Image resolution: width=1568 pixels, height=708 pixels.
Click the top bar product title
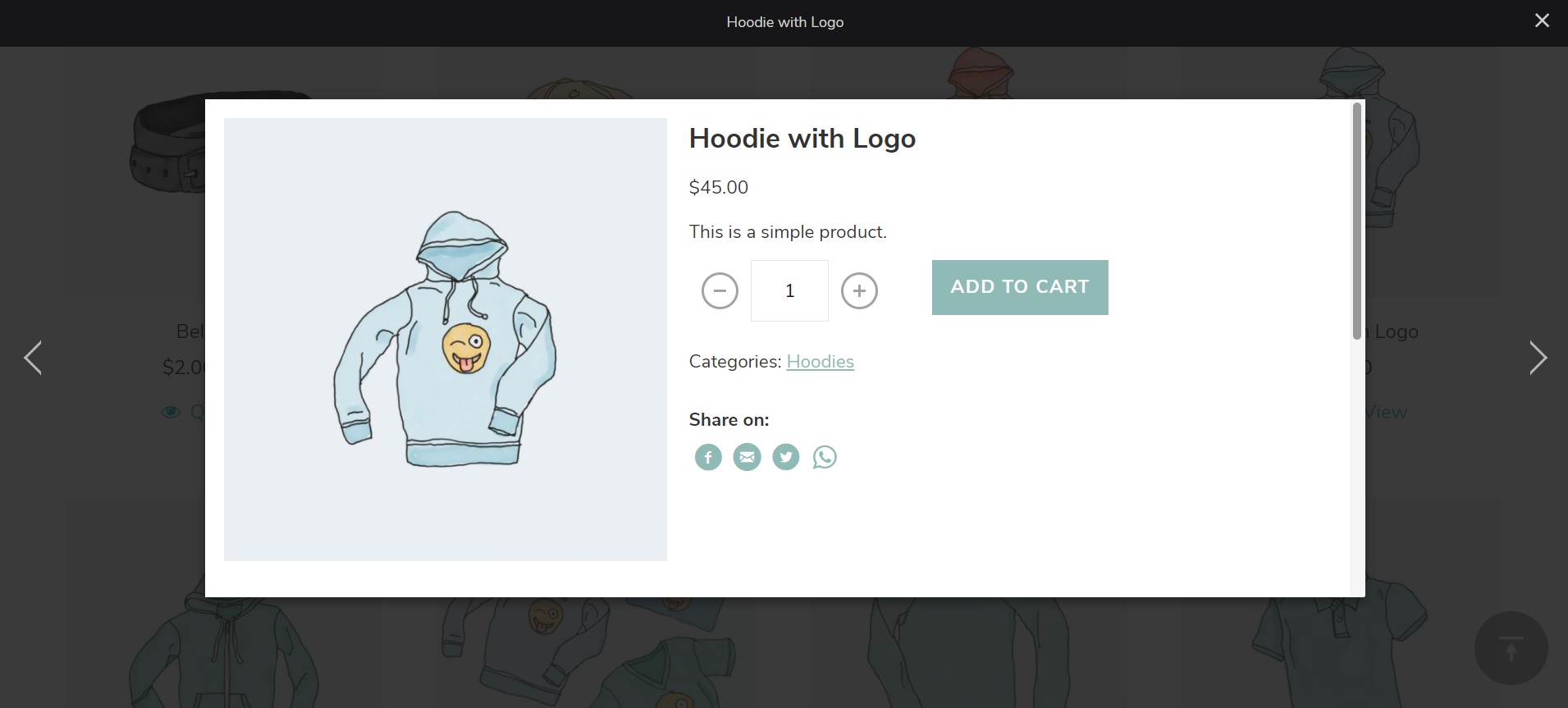pyautogui.click(x=784, y=22)
